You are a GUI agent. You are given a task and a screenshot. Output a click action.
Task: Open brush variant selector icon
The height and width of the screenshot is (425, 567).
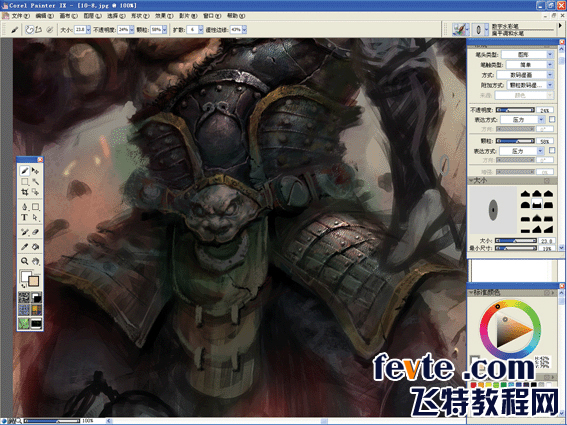pyautogui.click(x=481, y=29)
